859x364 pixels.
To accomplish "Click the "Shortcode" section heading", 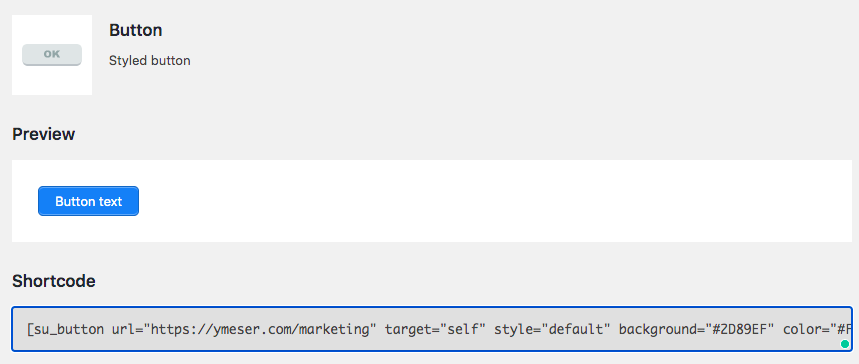I will tap(54, 281).
